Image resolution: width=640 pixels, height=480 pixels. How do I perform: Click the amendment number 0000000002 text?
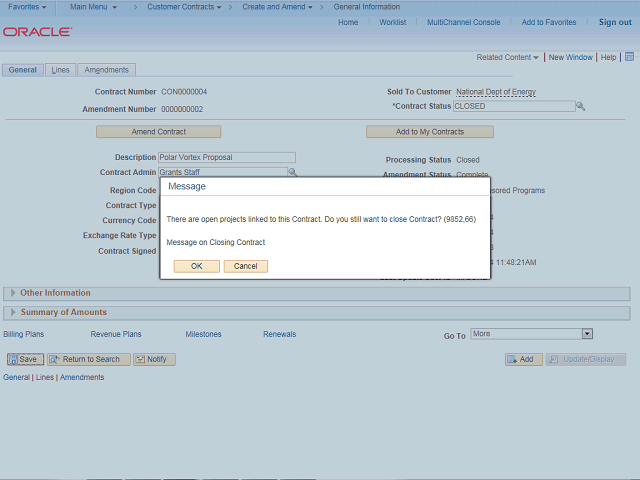[182, 109]
